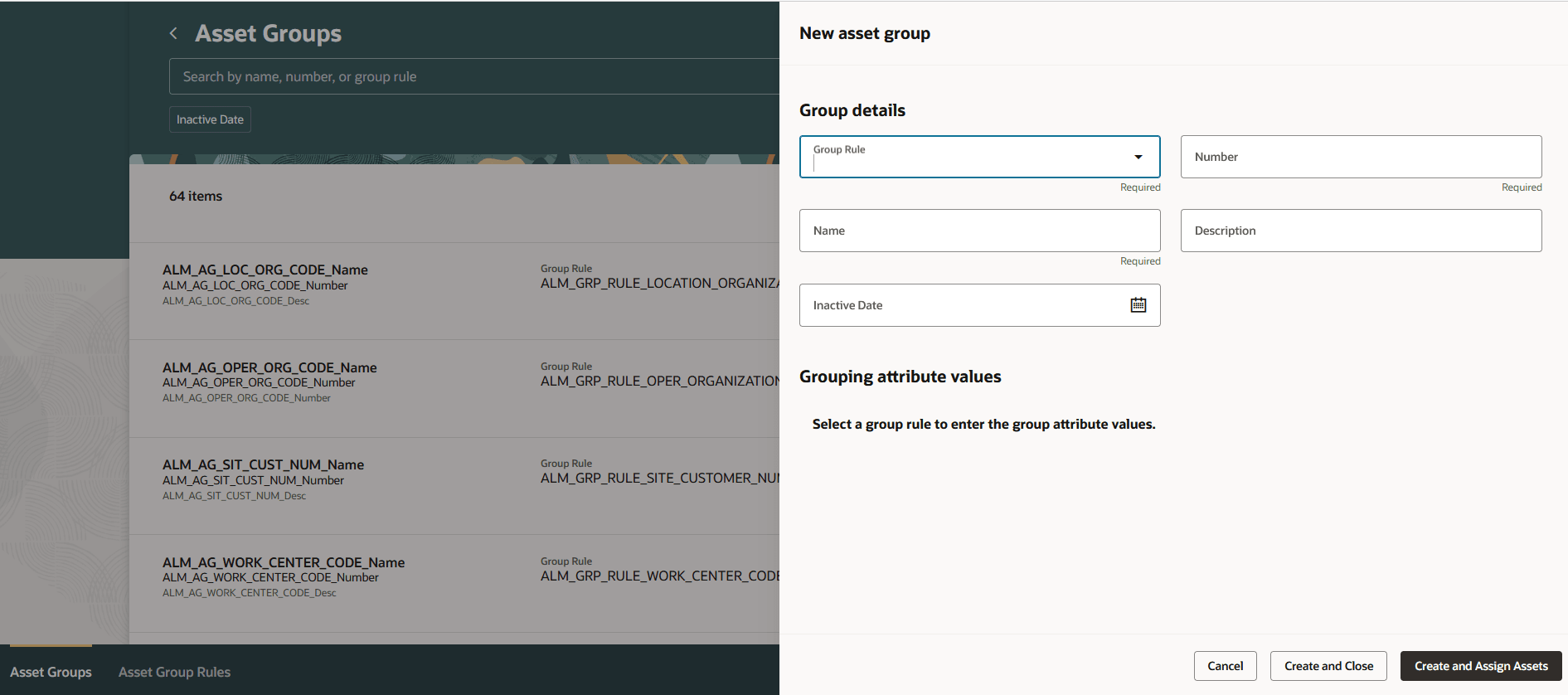Select the ALM_AG_WORK_CENTER_CODE_Name entry
Viewport: 1568px width, 695px height.
tap(284, 562)
